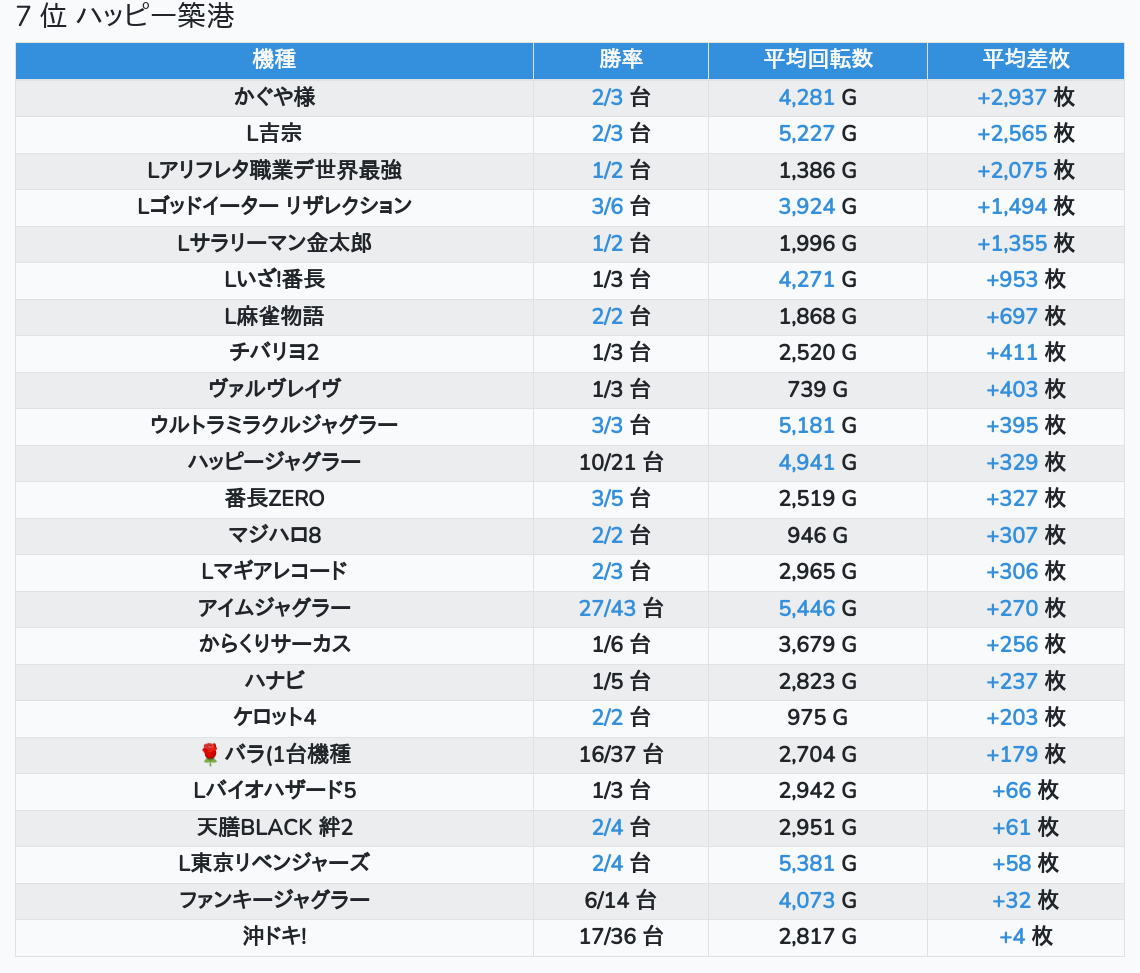Select the Lサラリーマン金太郎 machine name

pos(274,243)
